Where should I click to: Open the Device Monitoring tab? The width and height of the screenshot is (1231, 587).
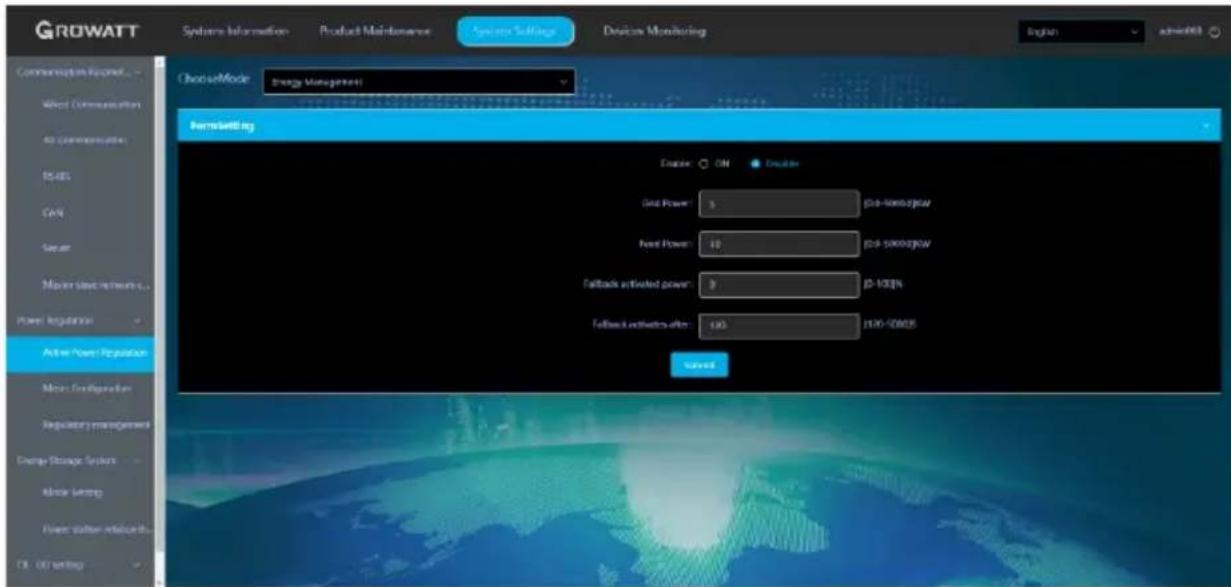point(655,32)
